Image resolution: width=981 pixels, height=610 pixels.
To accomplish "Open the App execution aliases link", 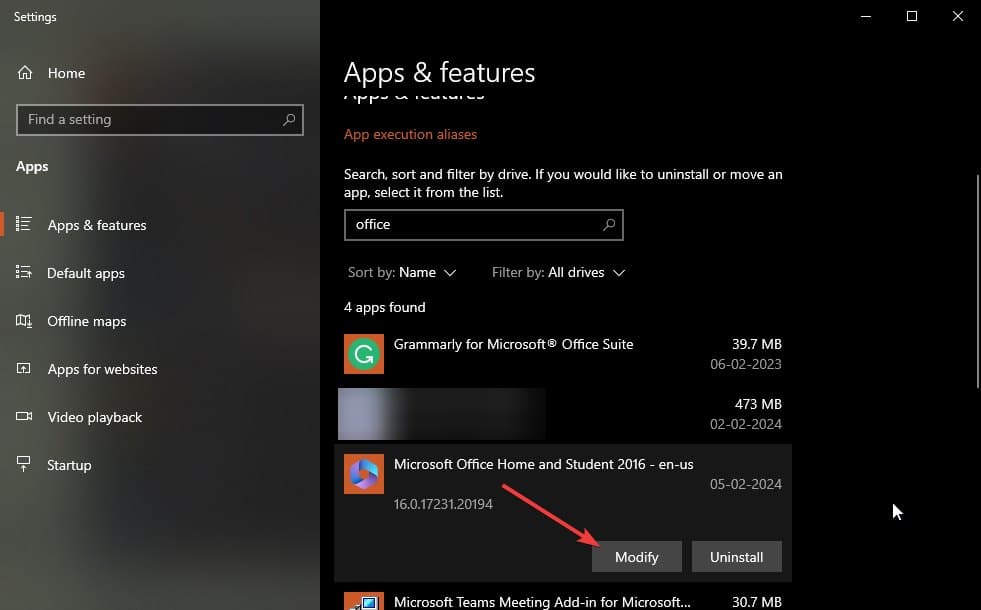I will click(410, 135).
